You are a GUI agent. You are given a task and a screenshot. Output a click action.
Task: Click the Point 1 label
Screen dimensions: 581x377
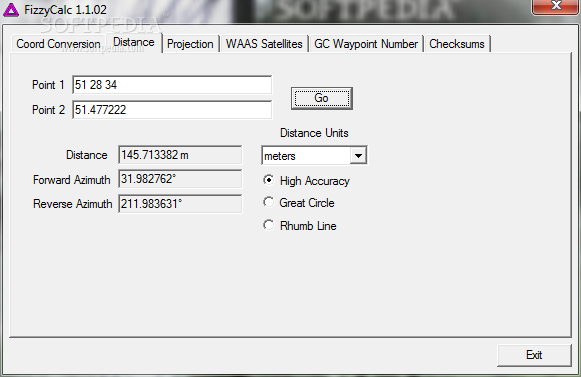[48, 85]
